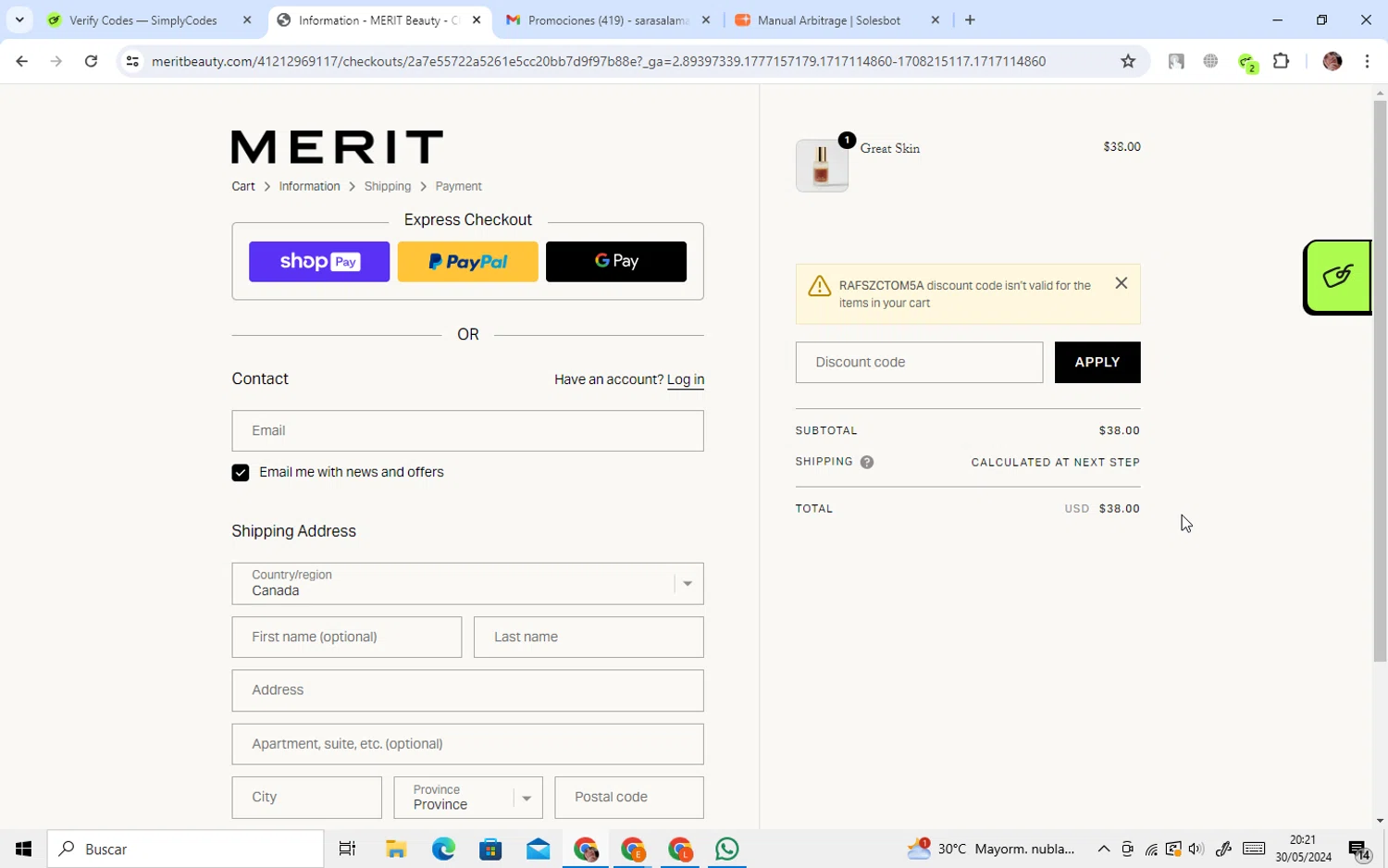
Task: Click the First name field
Action: coord(347,637)
